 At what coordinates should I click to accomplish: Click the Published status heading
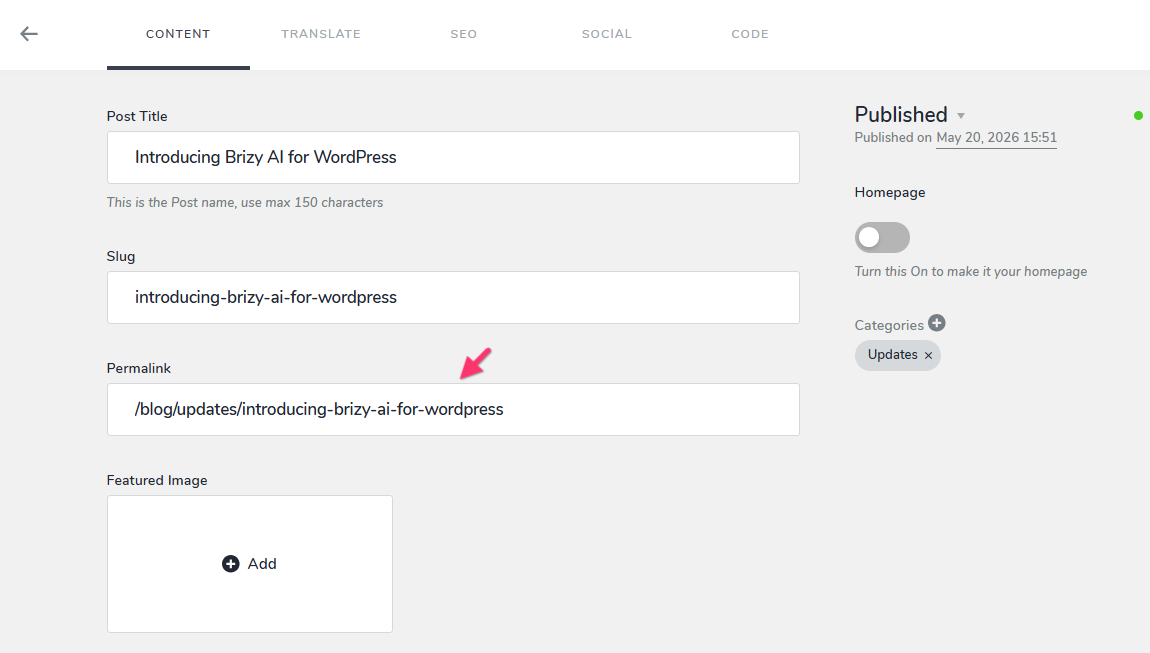[901, 115]
